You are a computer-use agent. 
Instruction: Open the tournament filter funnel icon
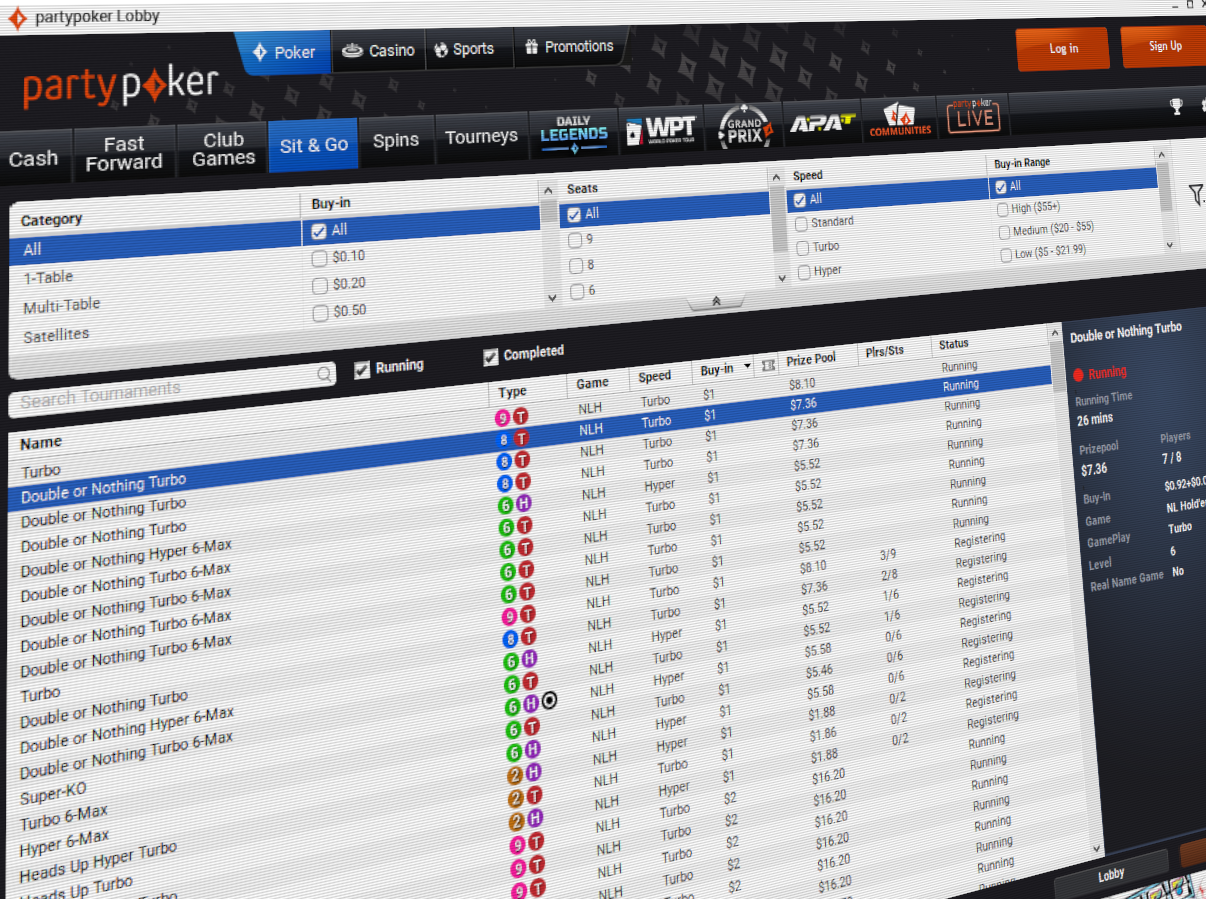click(x=1197, y=196)
